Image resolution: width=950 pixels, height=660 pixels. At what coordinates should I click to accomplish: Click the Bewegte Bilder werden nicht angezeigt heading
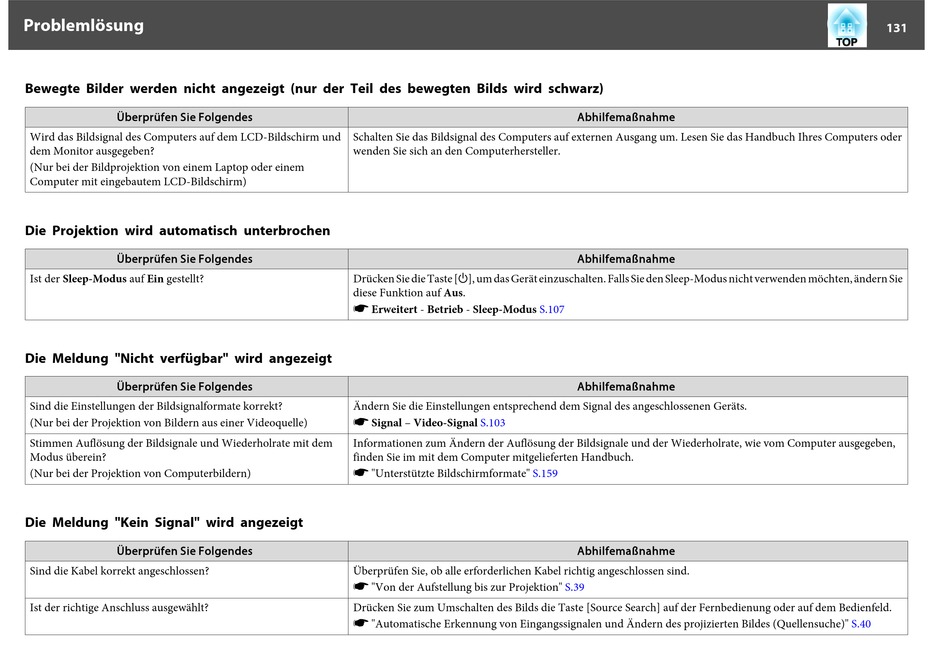click(314, 88)
